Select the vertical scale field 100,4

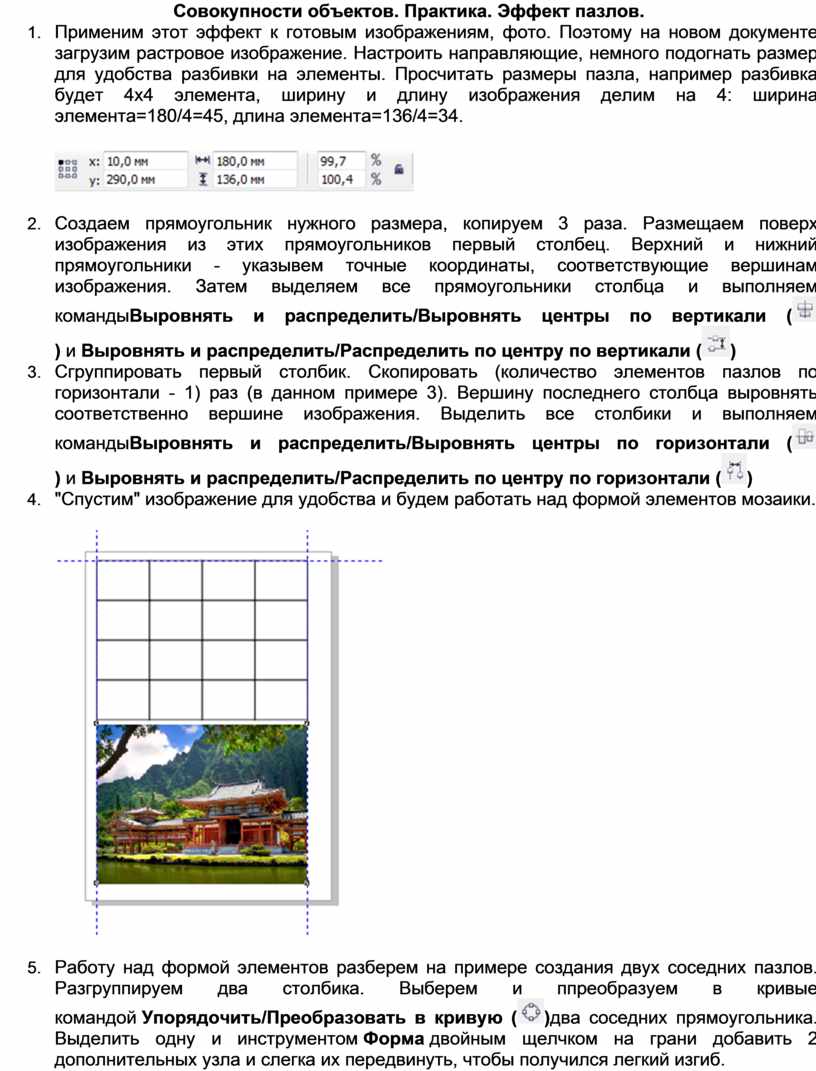click(341, 180)
